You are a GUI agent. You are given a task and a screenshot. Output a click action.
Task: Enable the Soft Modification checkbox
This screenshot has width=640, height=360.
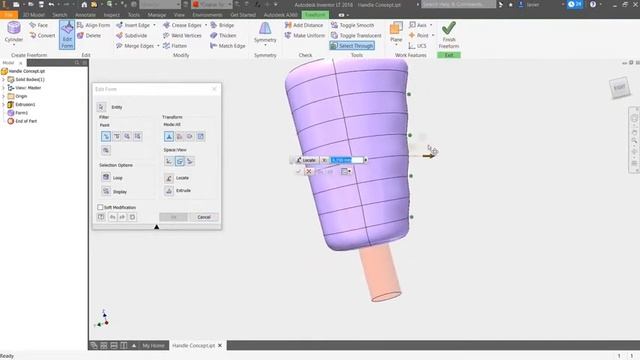[x=100, y=207]
